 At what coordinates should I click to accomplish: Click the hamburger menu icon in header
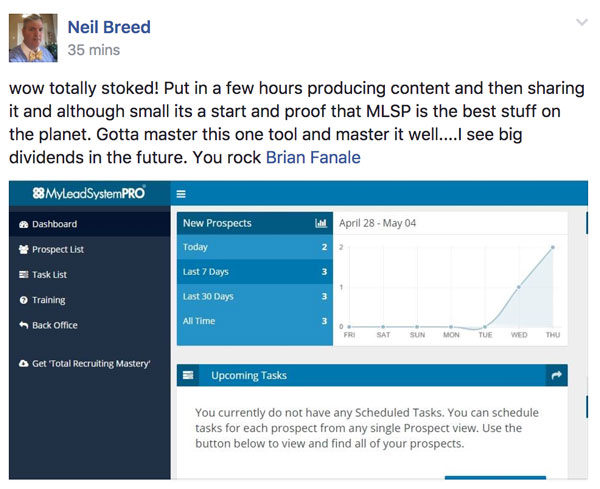coord(181,194)
